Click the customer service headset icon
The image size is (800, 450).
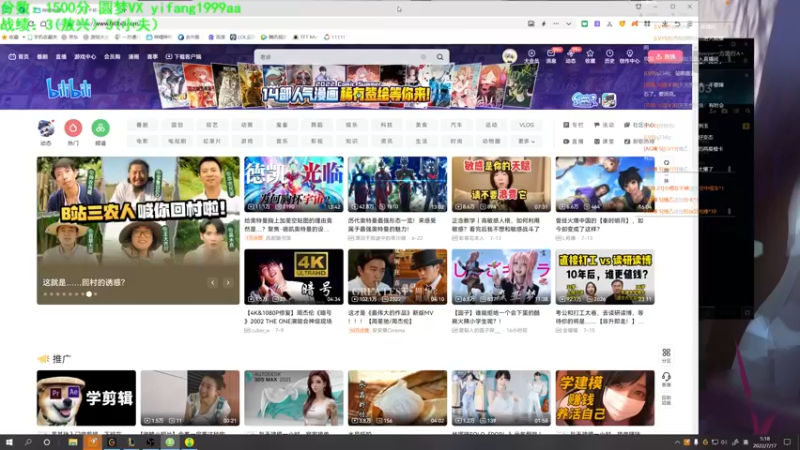[666, 380]
